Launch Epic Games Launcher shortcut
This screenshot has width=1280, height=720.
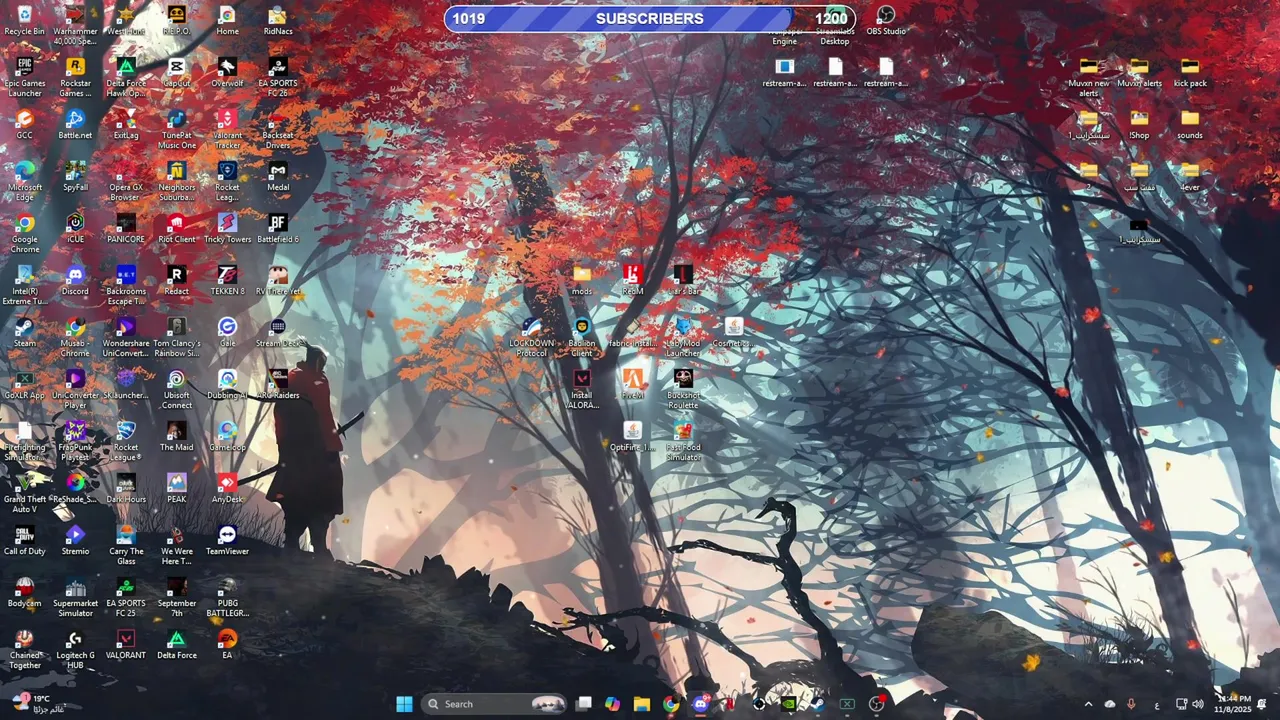click(24, 77)
